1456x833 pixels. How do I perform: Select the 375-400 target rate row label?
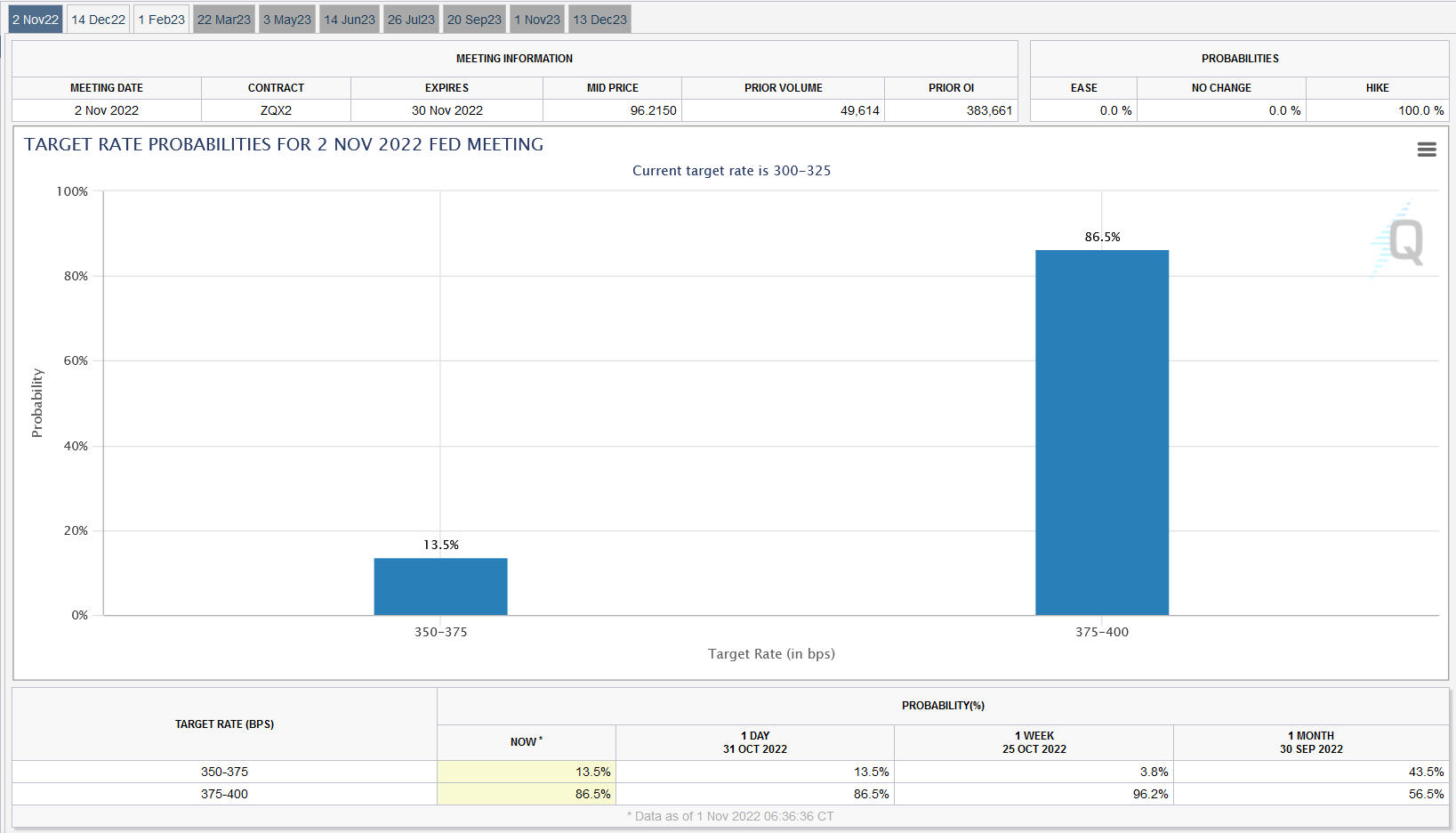(x=224, y=794)
